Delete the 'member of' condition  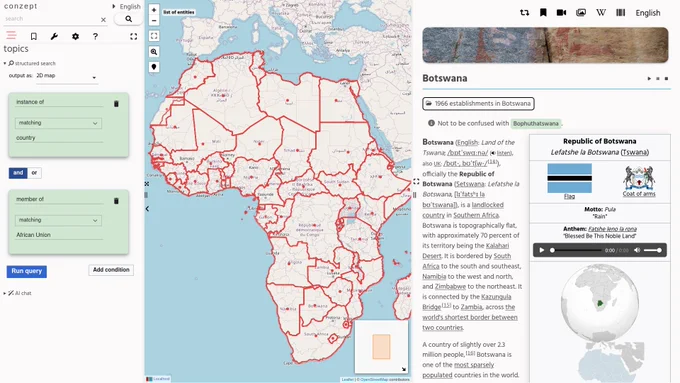tap(116, 201)
